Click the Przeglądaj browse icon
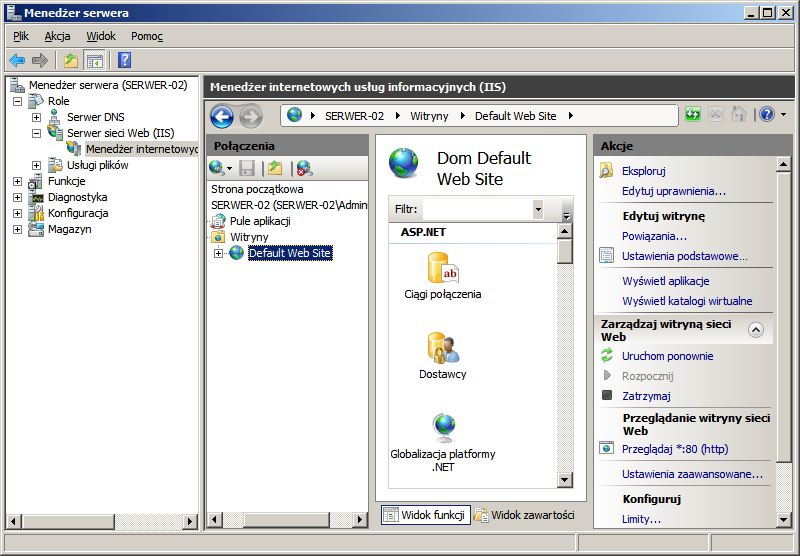The width and height of the screenshot is (800, 556). [x=606, y=448]
